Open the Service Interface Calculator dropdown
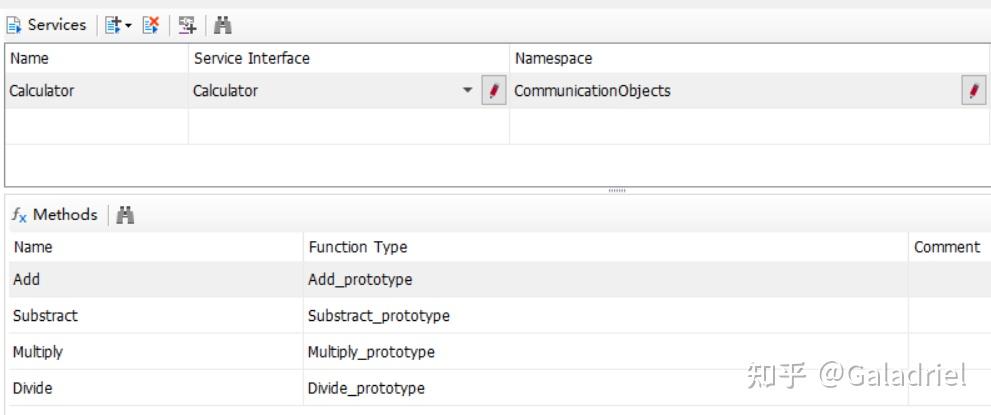The image size is (991, 415). click(x=468, y=91)
